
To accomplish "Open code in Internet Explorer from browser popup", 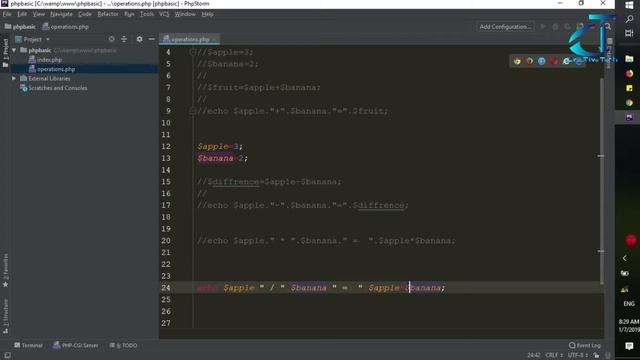I will 566,61.
